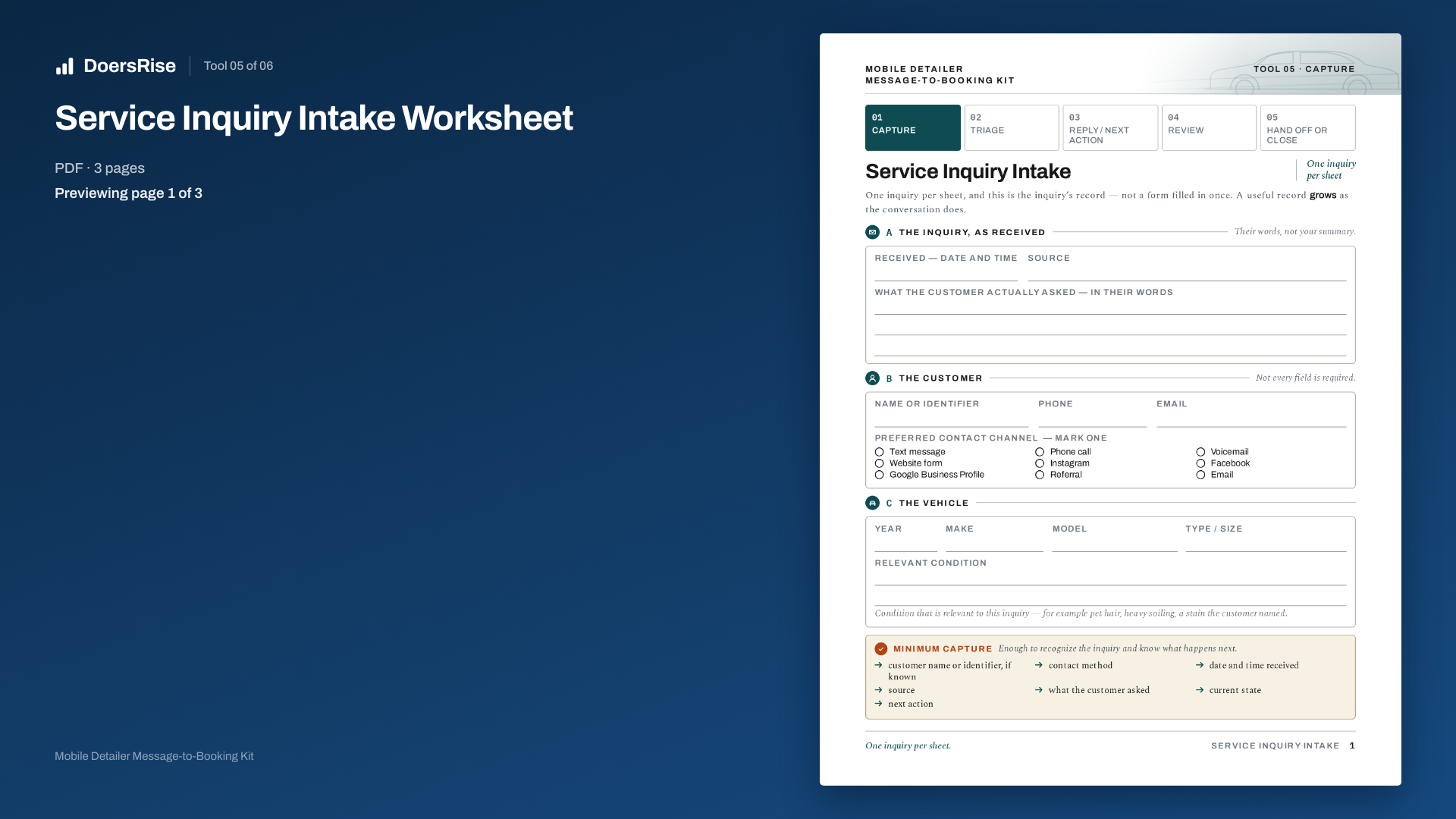1456x819 pixels.
Task: Click the 'Tool 05 of 06' label
Action: (238, 66)
